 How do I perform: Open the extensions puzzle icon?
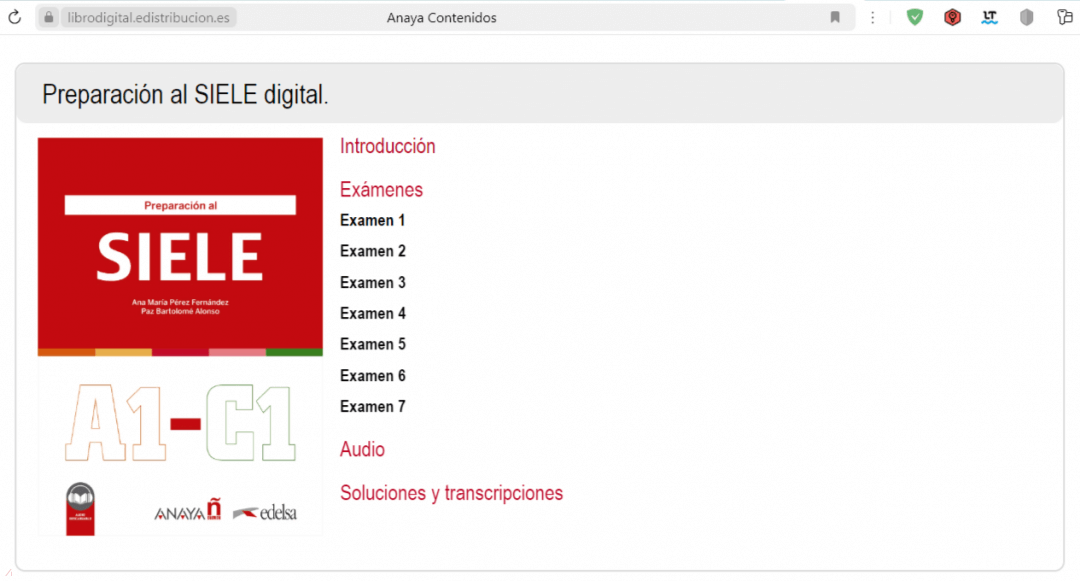click(1065, 17)
